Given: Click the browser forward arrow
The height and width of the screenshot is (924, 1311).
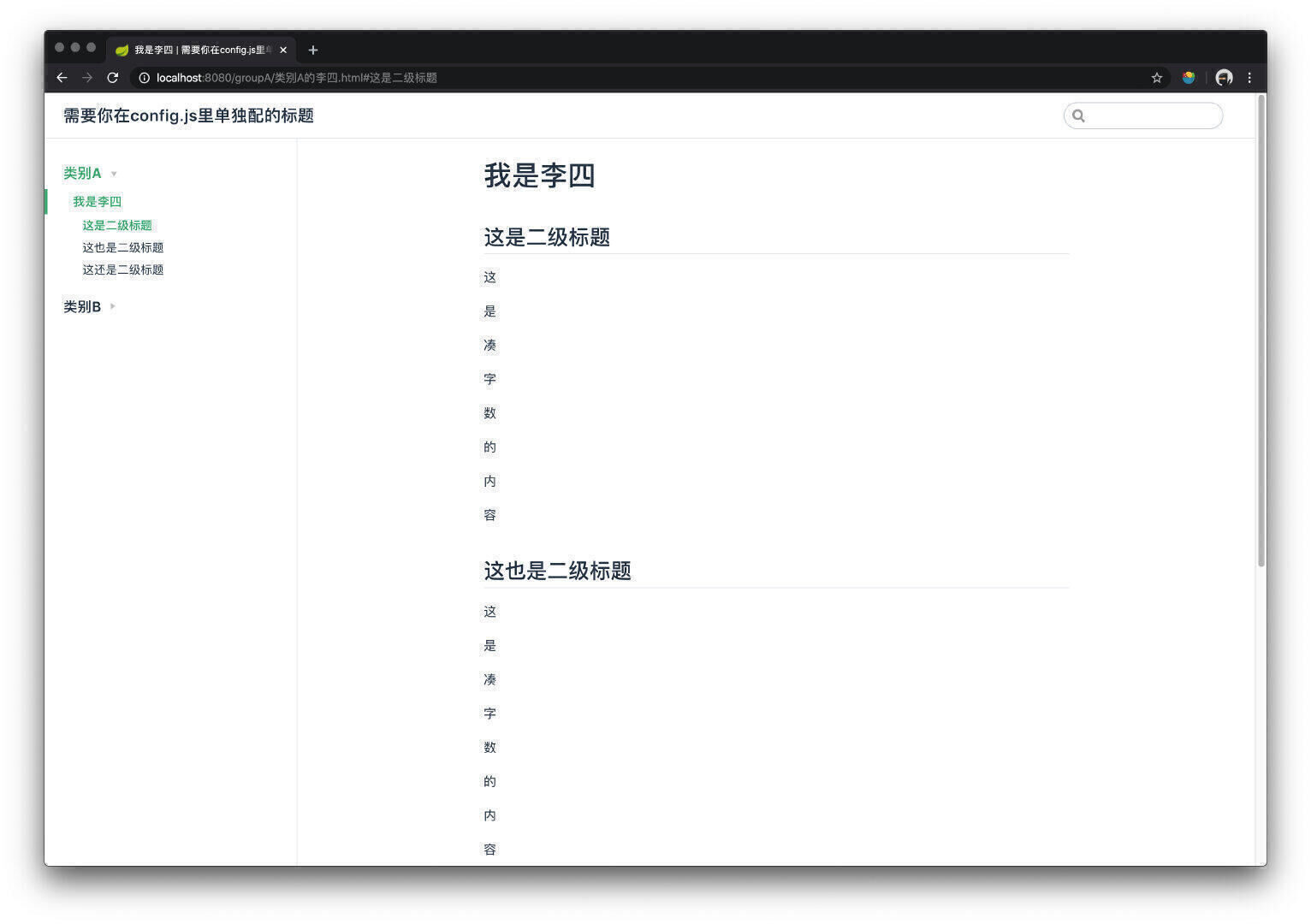Looking at the screenshot, I should pyautogui.click(x=87, y=78).
